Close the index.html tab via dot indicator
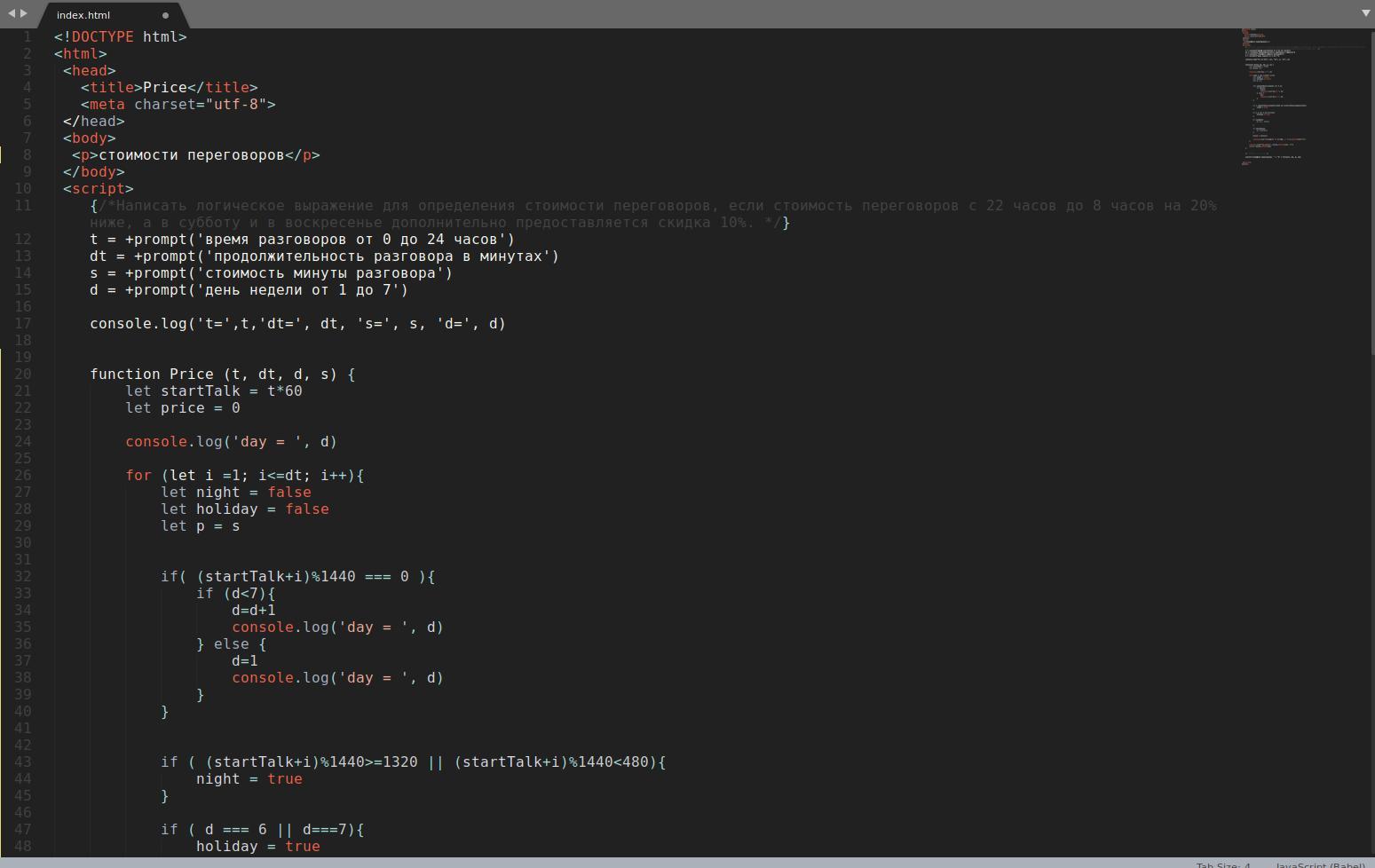The height and width of the screenshot is (868, 1375). (x=165, y=15)
